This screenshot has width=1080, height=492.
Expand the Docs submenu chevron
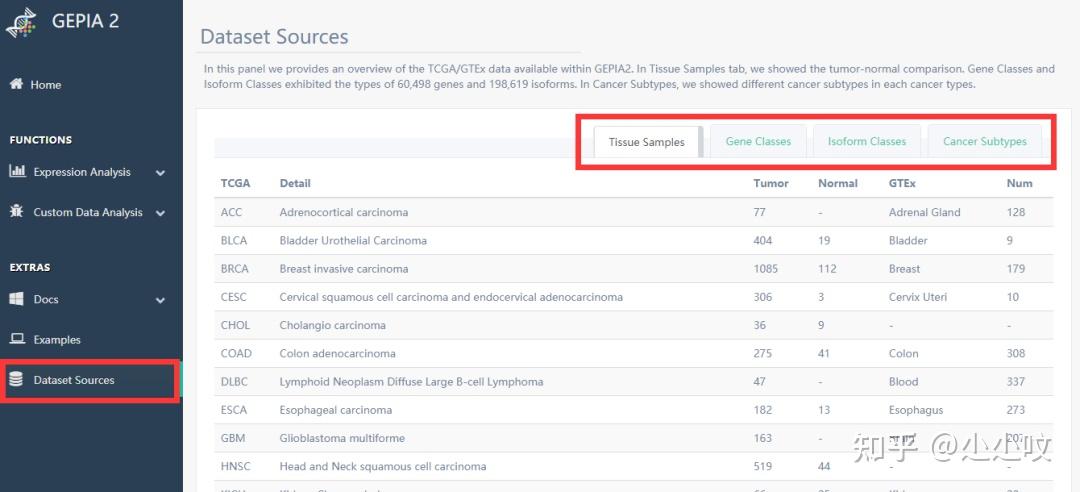point(160,299)
